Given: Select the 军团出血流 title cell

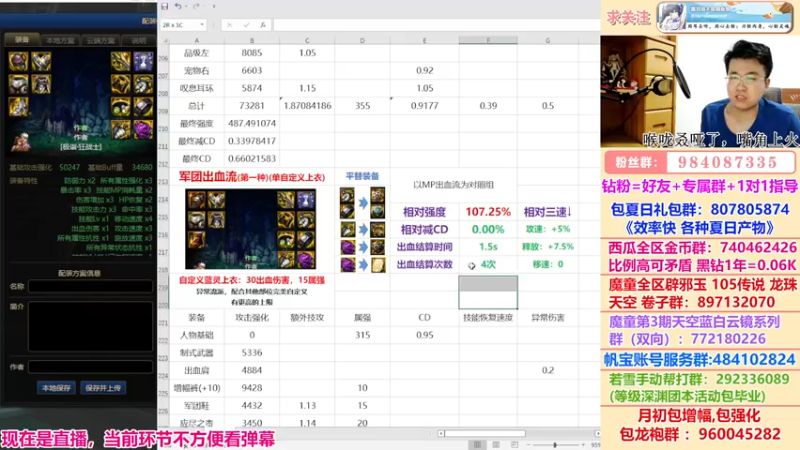Looking at the screenshot, I should 252,177.
